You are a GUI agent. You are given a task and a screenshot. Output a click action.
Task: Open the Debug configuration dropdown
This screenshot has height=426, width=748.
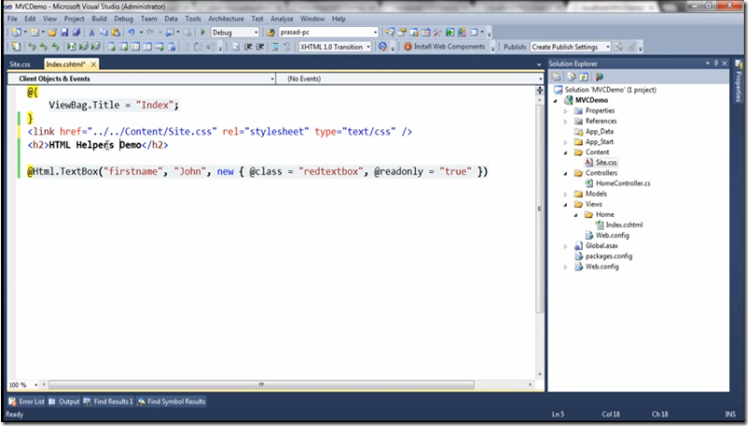click(x=256, y=32)
